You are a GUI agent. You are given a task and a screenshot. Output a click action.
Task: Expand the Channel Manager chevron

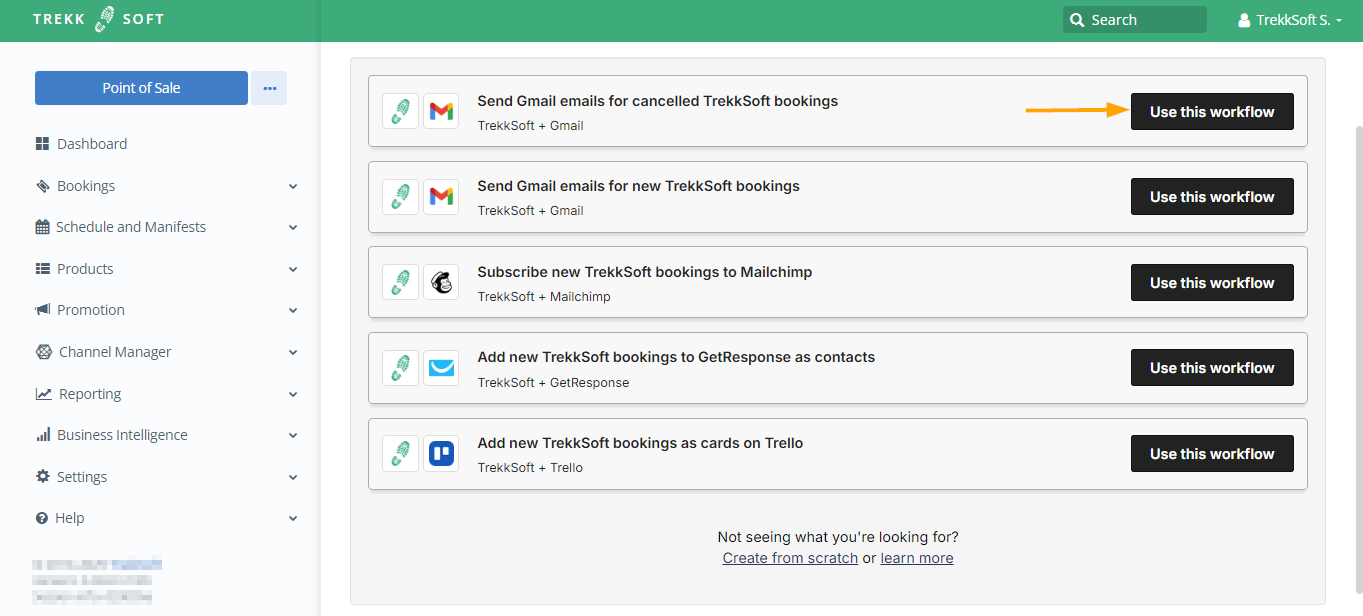293,352
